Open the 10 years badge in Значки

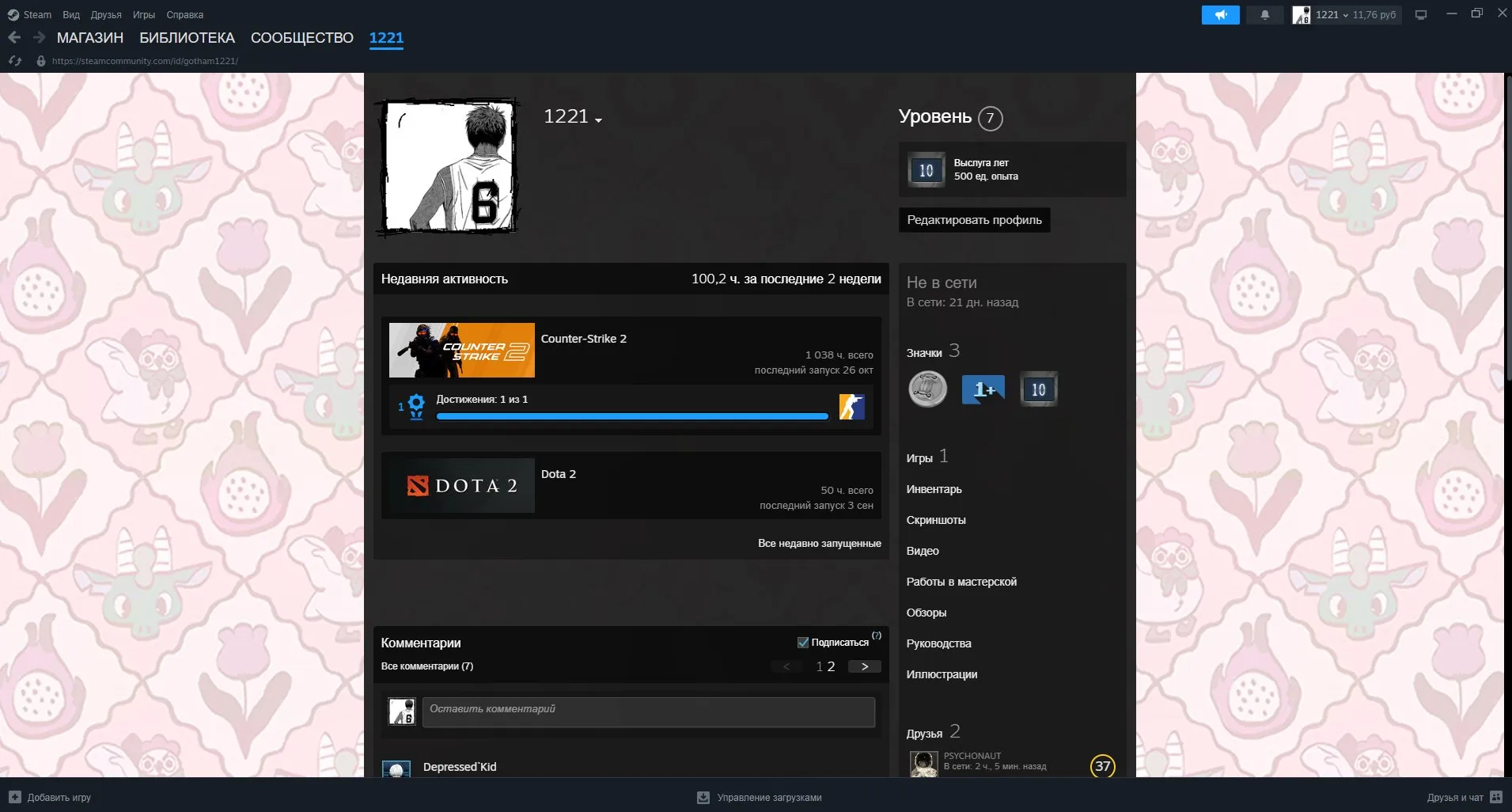[x=1038, y=389]
